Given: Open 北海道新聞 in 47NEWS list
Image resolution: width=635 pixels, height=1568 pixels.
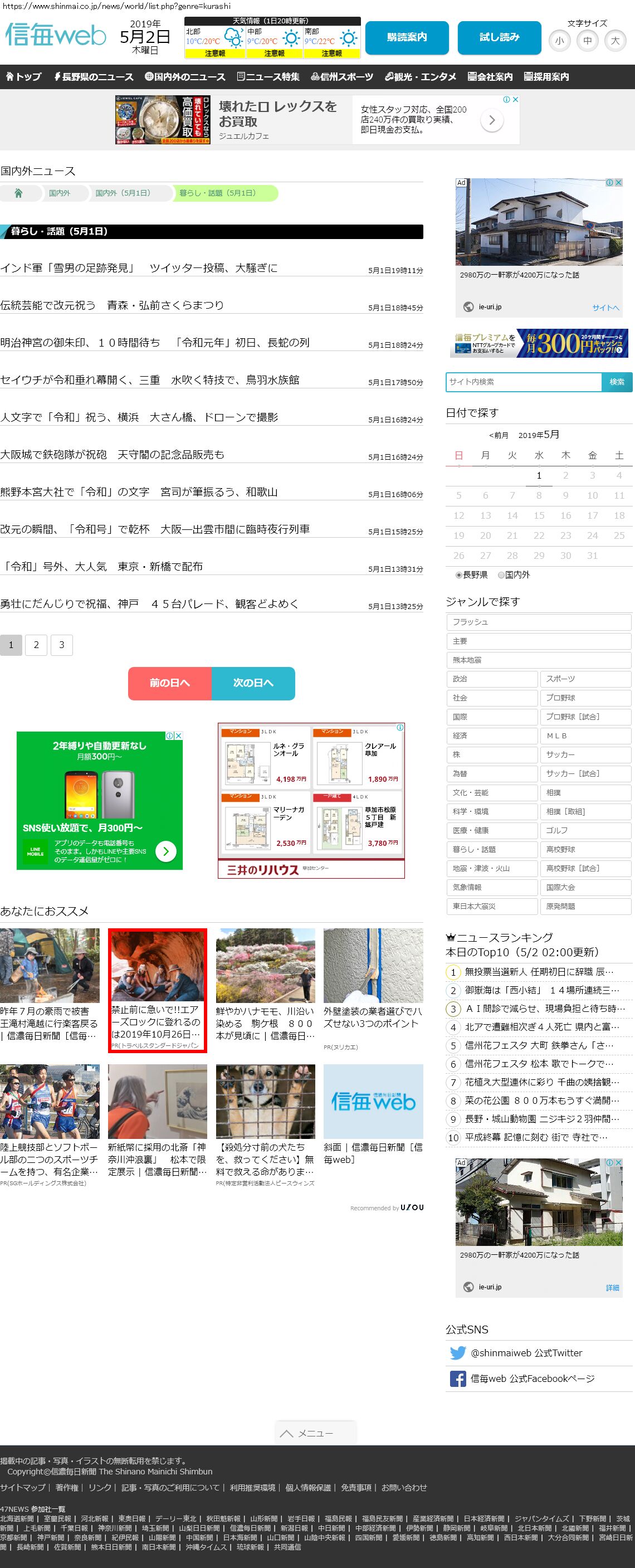Looking at the screenshot, I should [17, 1519].
